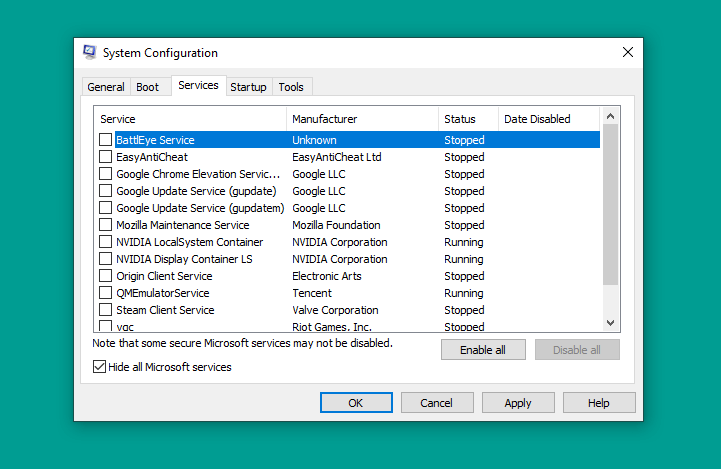
Task: Open the Tools tab
Action: coord(291,87)
